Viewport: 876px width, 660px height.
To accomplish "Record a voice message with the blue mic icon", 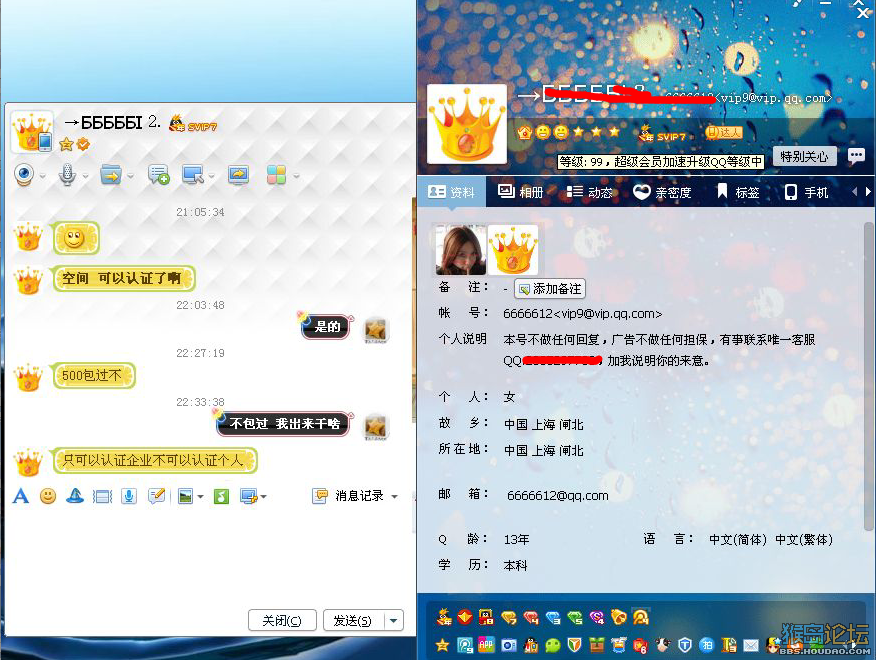I will click(x=129, y=496).
